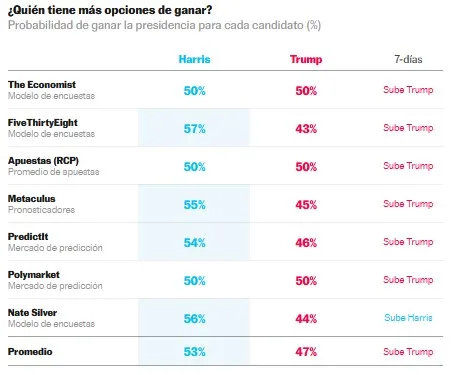The height and width of the screenshot is (375, 453).
Task: Select the Nate Silver row label
Action: click(x=32, y=313)
